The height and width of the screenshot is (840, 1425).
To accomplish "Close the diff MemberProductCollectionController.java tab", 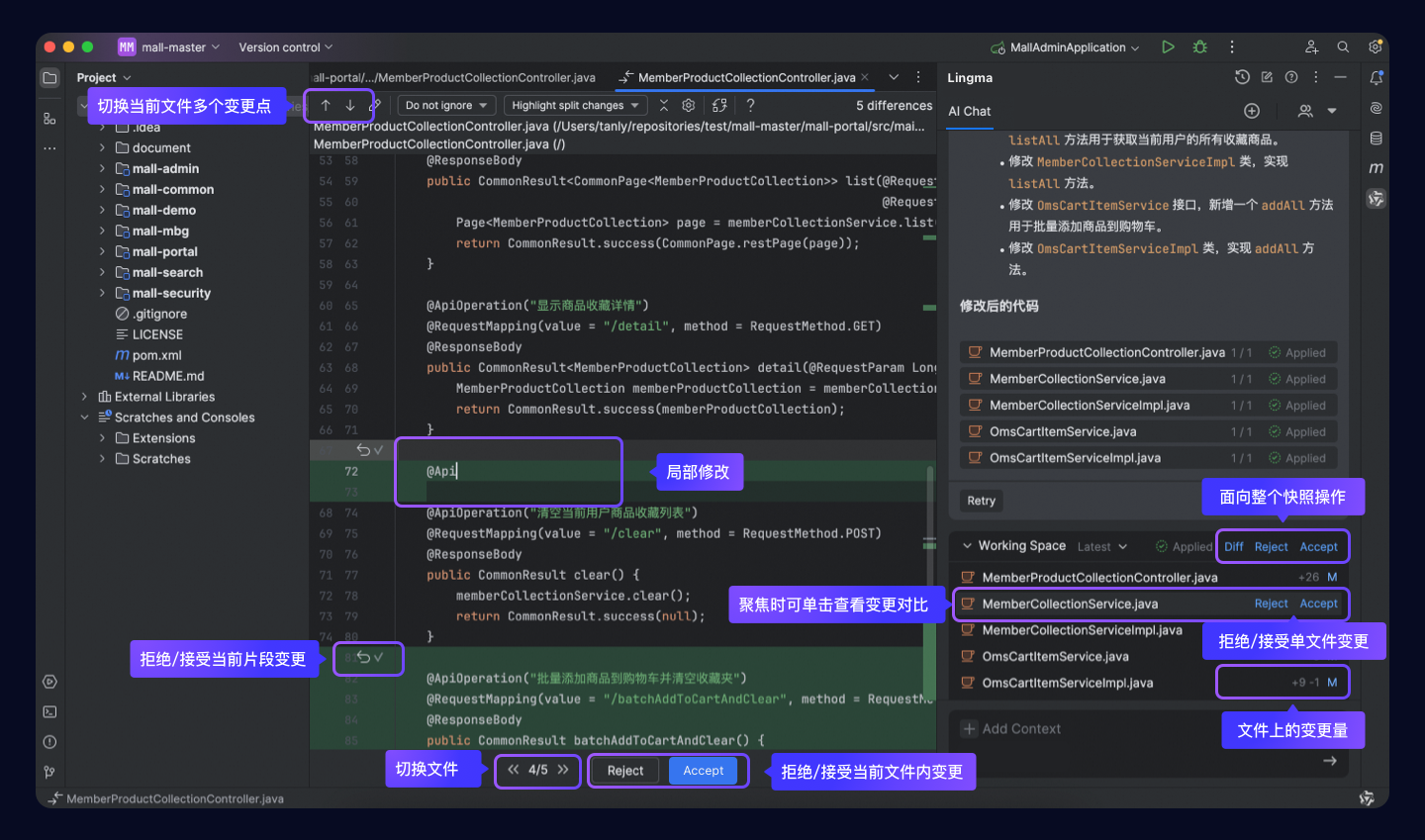I will [x=865, y=77].
